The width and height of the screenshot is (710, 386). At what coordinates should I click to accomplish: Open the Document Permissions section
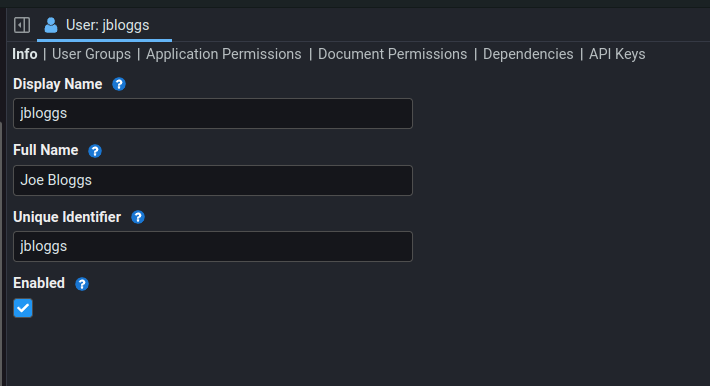pyautogui.click(x=392, y=54)
